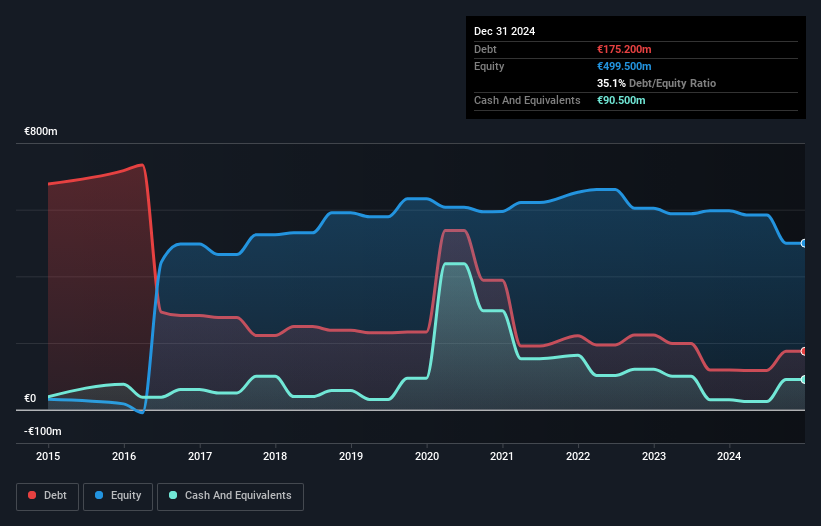Click the 2016 x-axis label
821x526 pixels.
pyautogui.click(x=124, y=456)
